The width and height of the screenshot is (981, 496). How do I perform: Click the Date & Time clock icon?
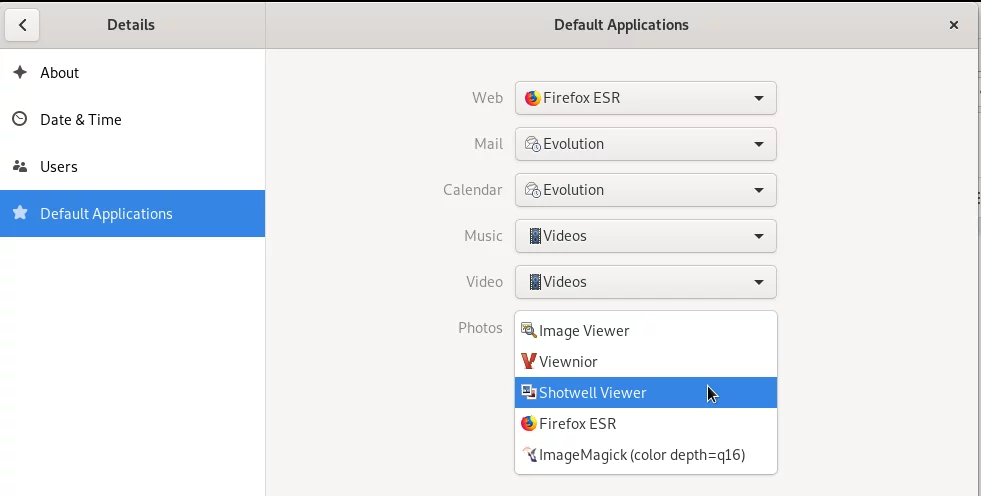(20, 119)
